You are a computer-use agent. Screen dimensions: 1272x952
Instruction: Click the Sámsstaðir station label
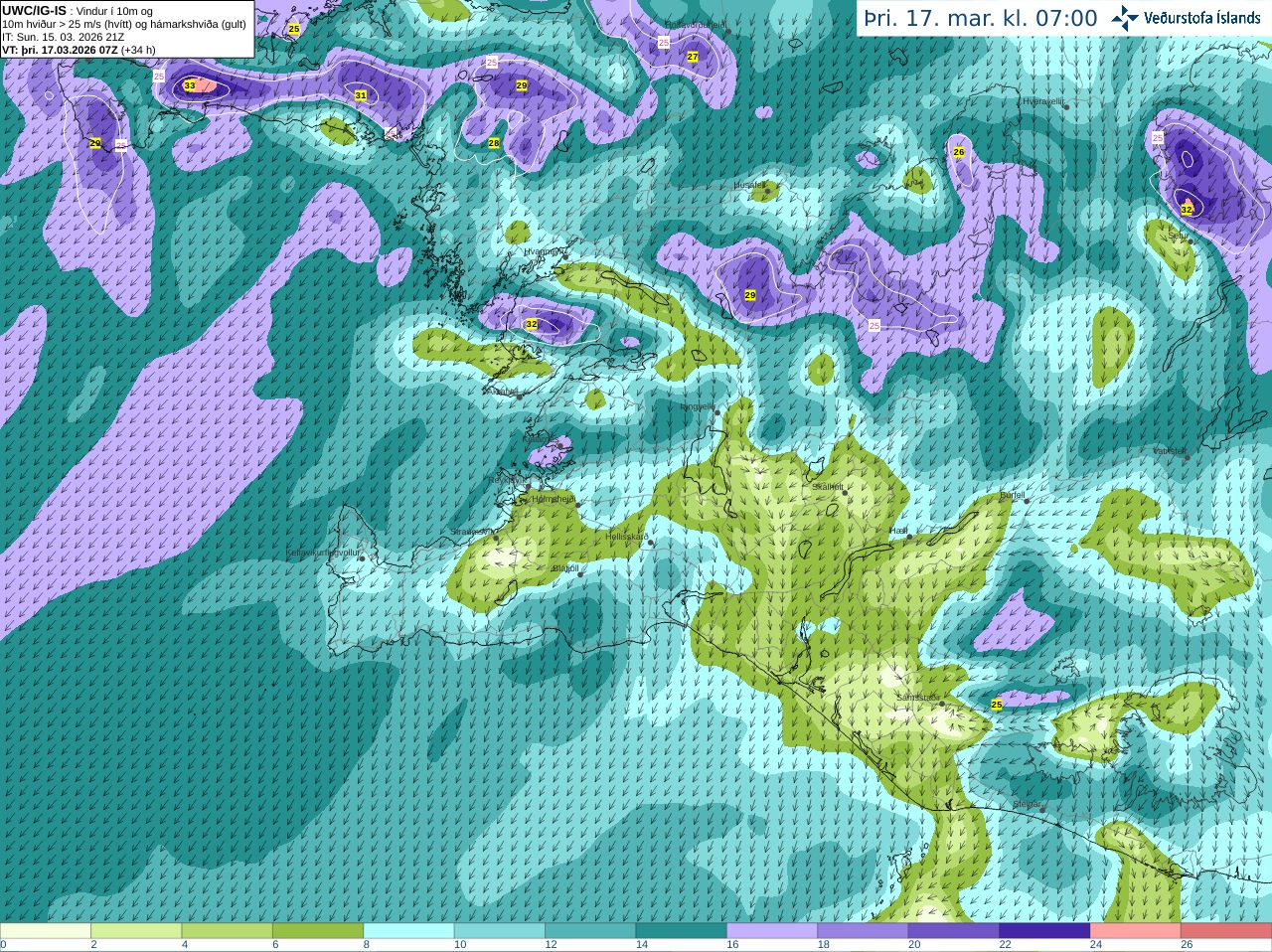(916, 698)
